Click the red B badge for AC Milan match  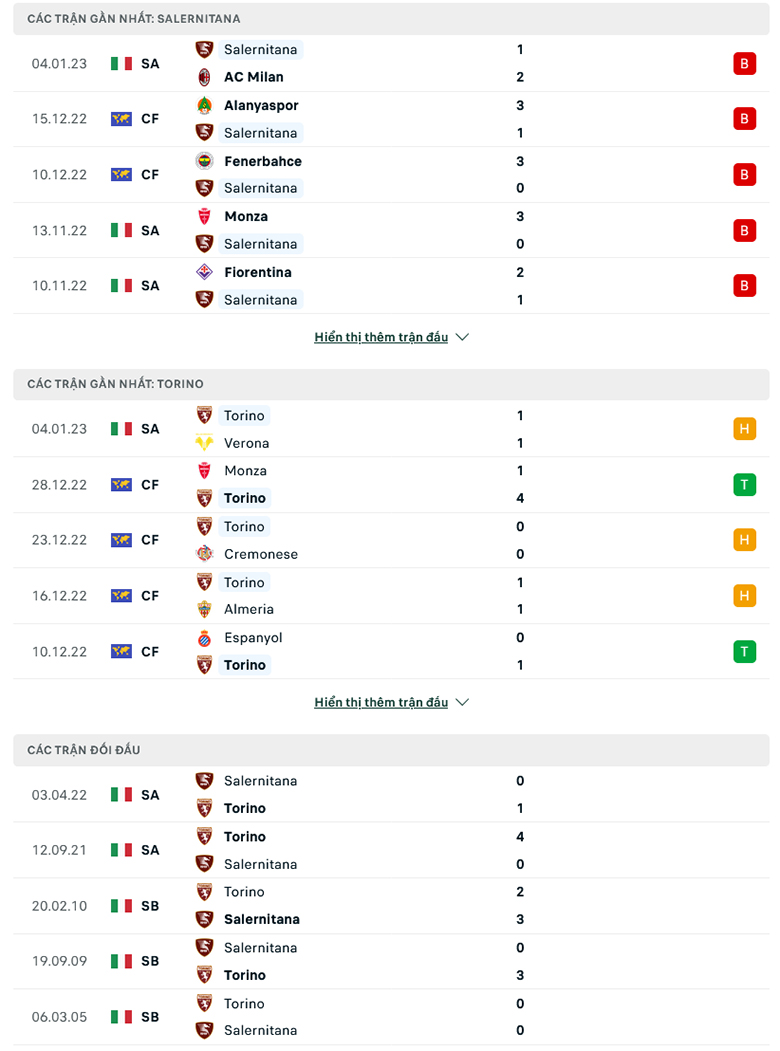(744, 63)
